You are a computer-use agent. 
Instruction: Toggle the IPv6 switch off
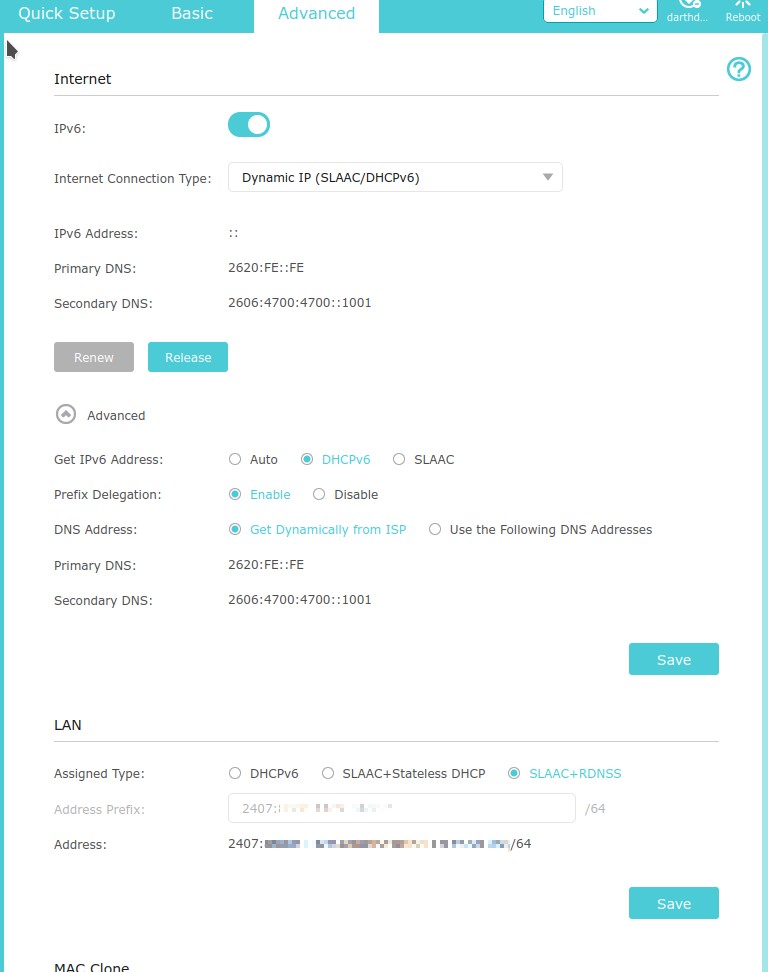tap(249, 125)
